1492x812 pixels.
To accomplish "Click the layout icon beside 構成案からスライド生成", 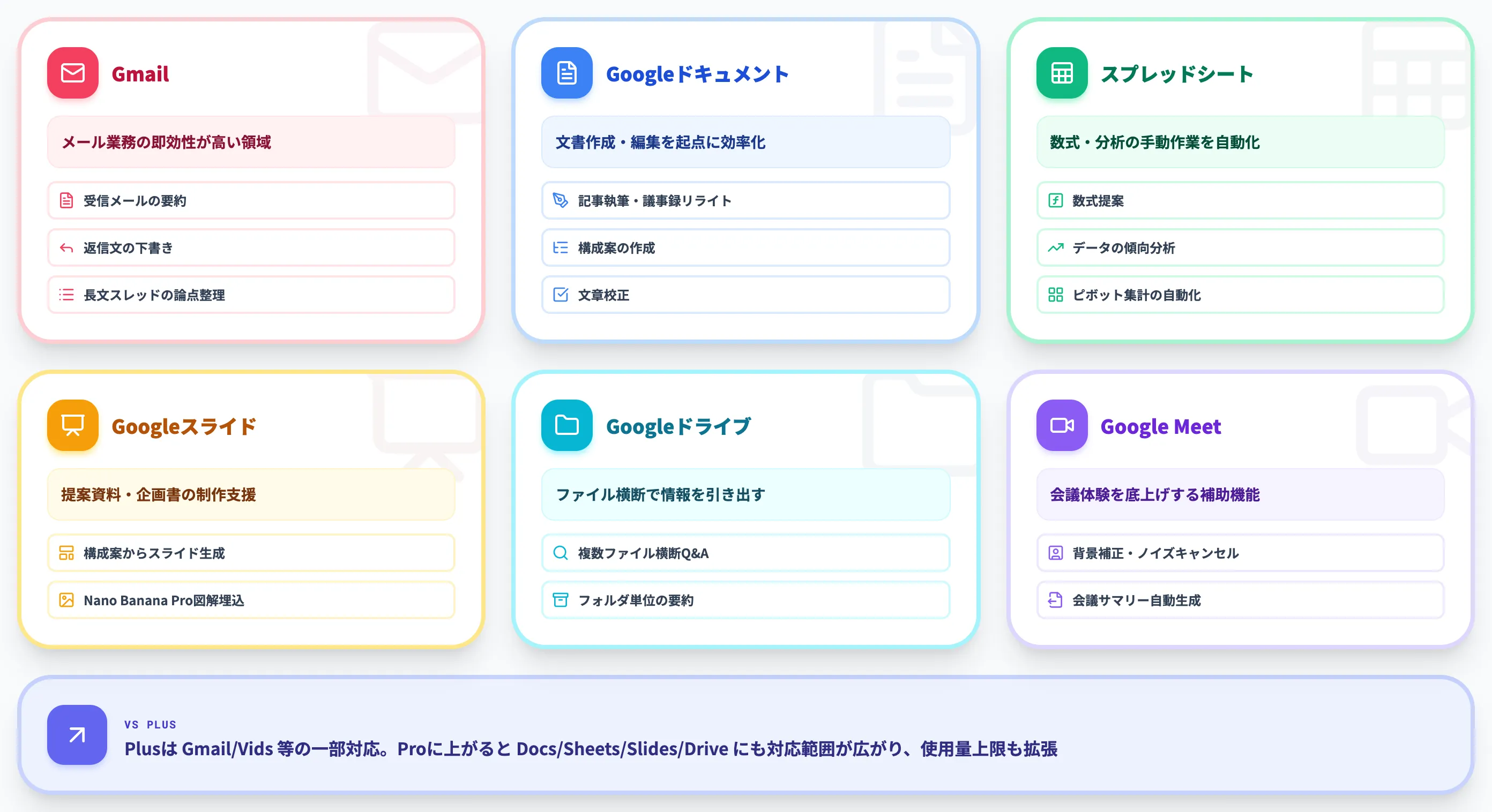I will pyautogui.click(x=66, y=553).
